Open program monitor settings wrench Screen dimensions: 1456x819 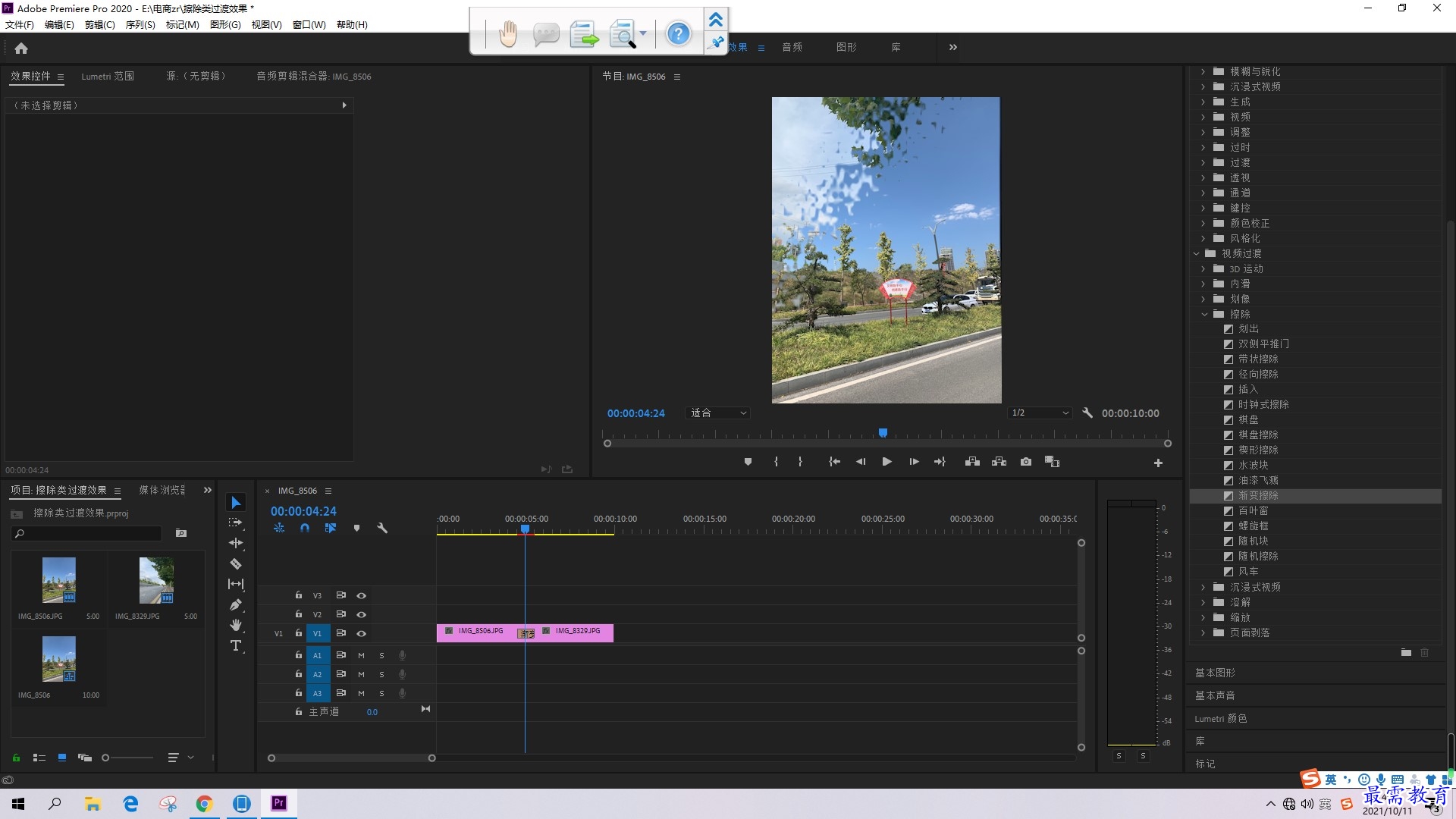[1087, 413]
